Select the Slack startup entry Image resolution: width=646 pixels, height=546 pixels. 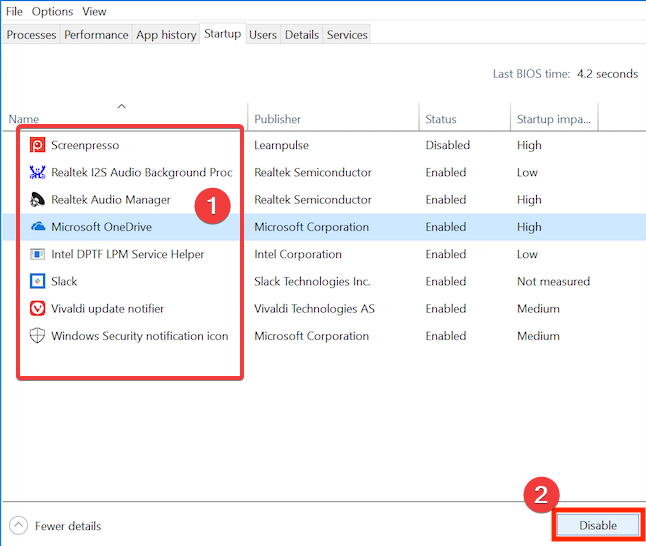tap(64, 281)
